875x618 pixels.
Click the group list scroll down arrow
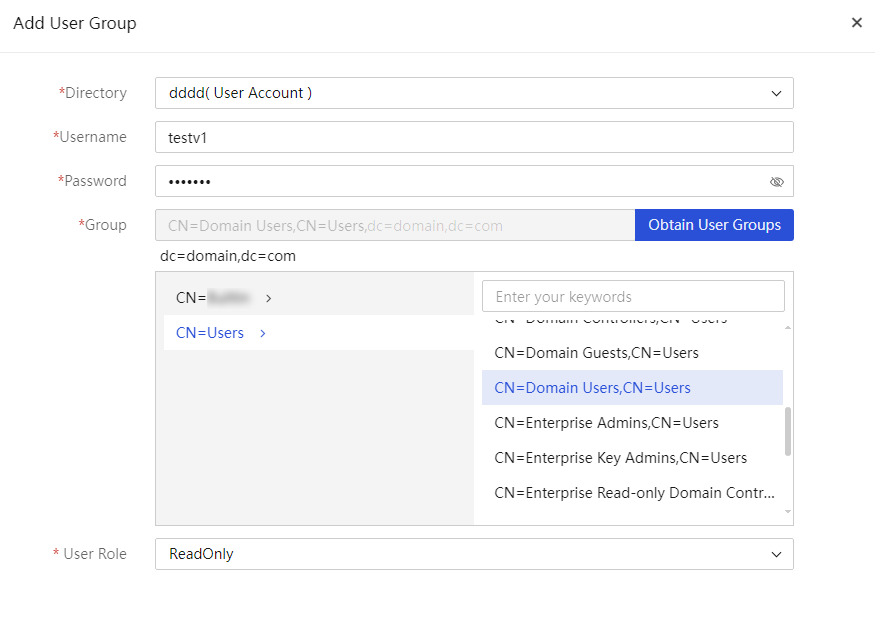click(788, 511)
